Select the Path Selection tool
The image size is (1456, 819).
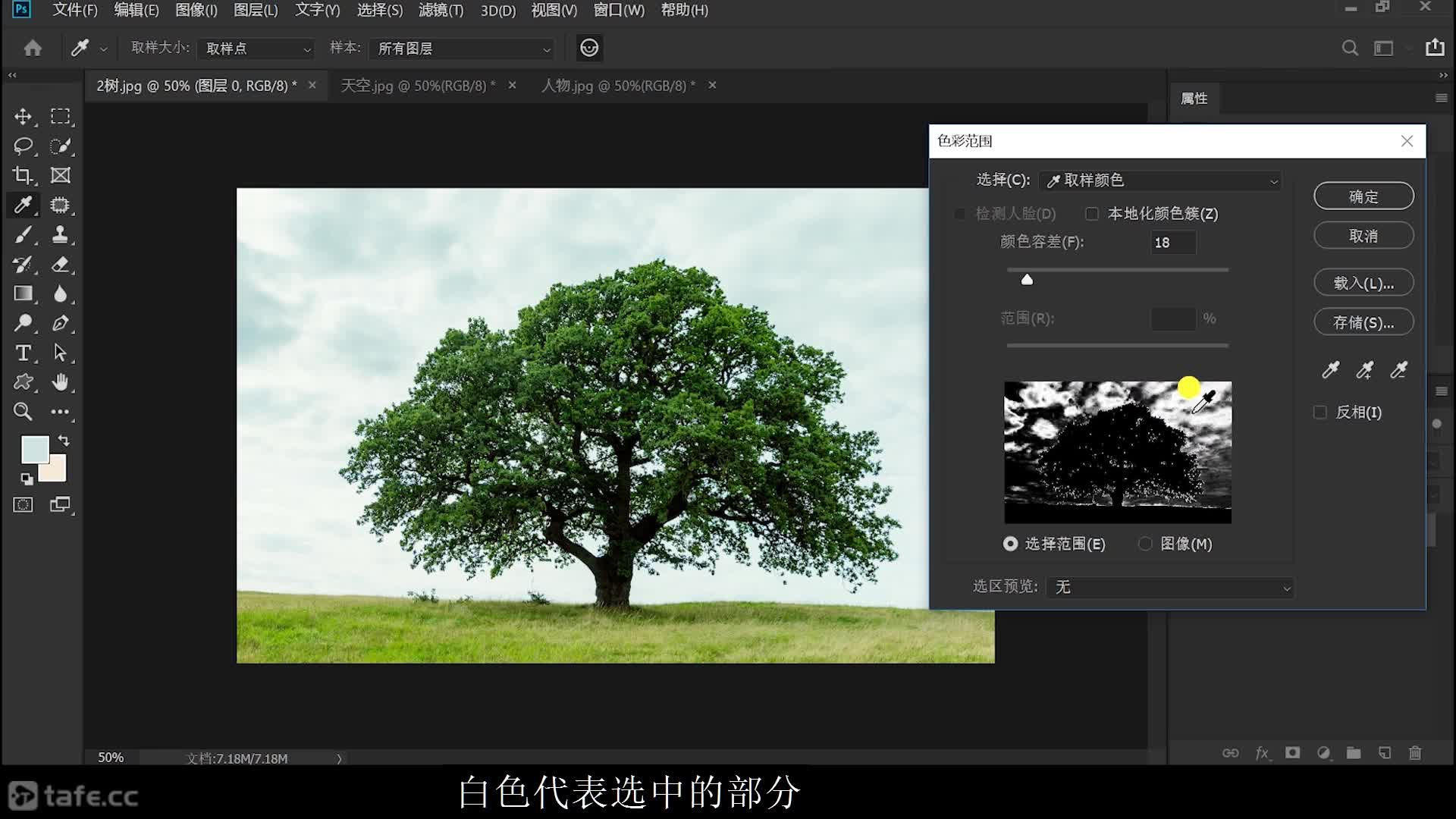(60, 353)
